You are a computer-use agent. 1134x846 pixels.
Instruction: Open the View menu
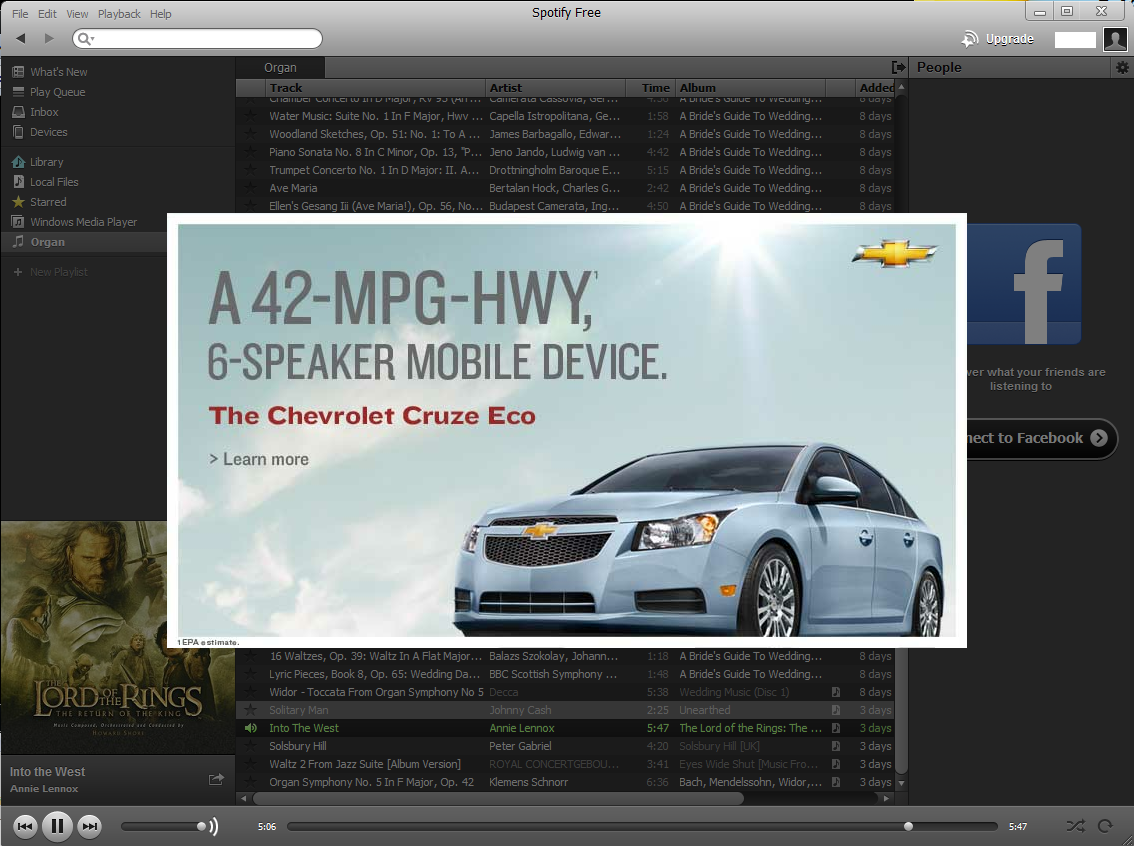coord(77,14)
